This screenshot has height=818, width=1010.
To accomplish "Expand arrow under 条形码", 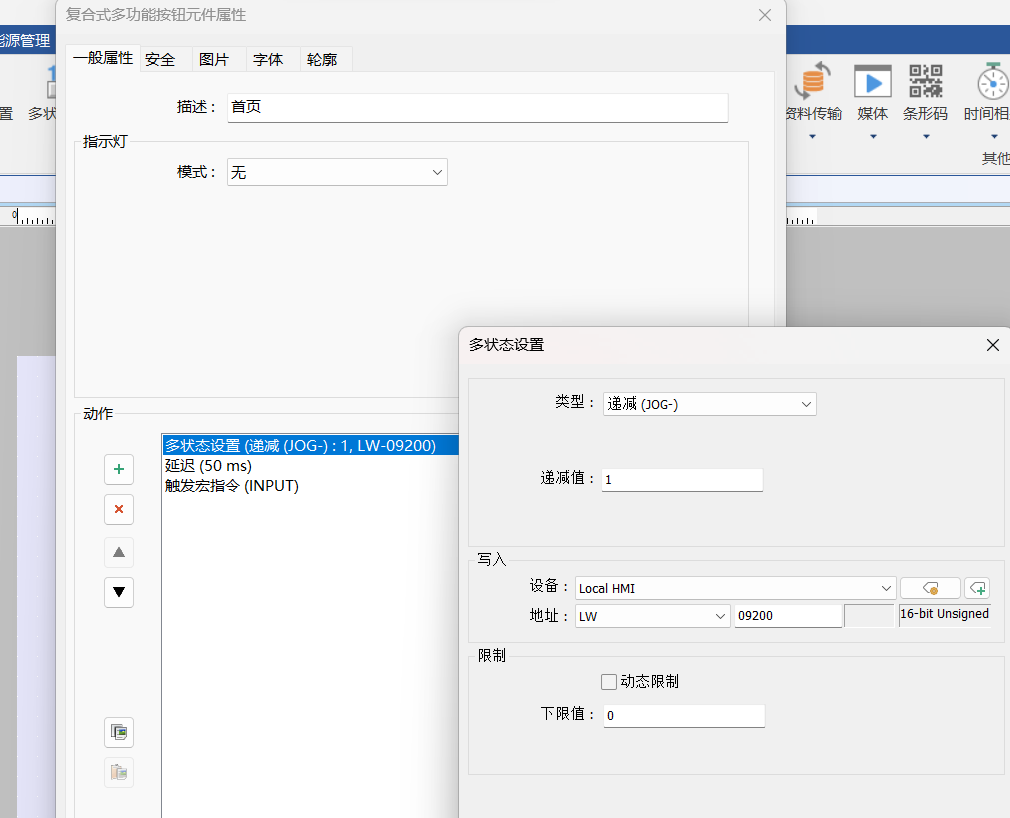I will pos(926,137).
